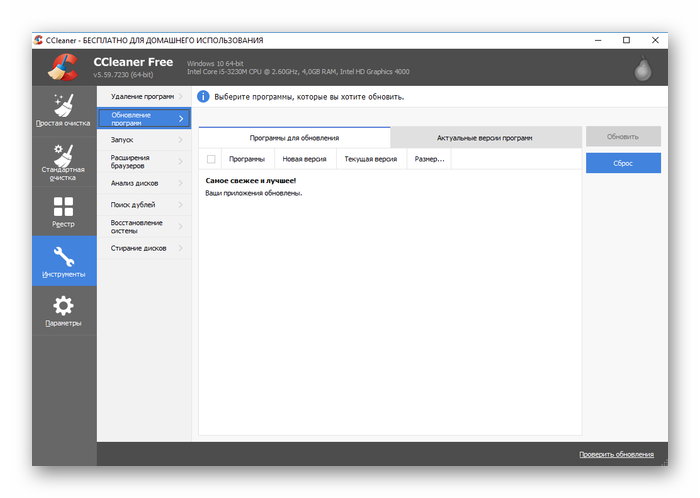700x498 pixels.
Task: Click the CCleaner icon in title bar
Action: pyautogui.click(x=38, y=40)
